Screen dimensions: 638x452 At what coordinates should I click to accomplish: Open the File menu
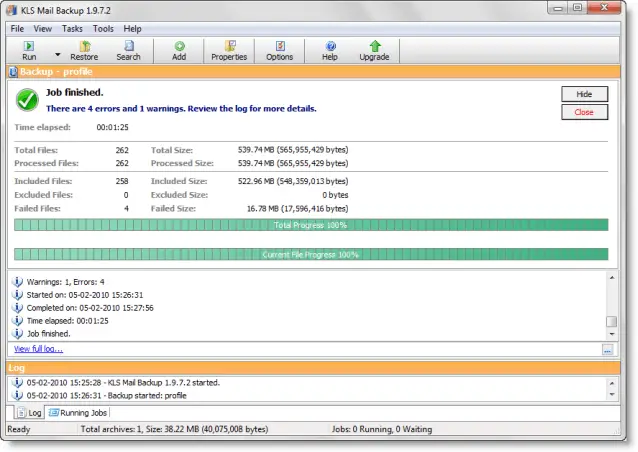pyautogui.click(x=17, y=28)
